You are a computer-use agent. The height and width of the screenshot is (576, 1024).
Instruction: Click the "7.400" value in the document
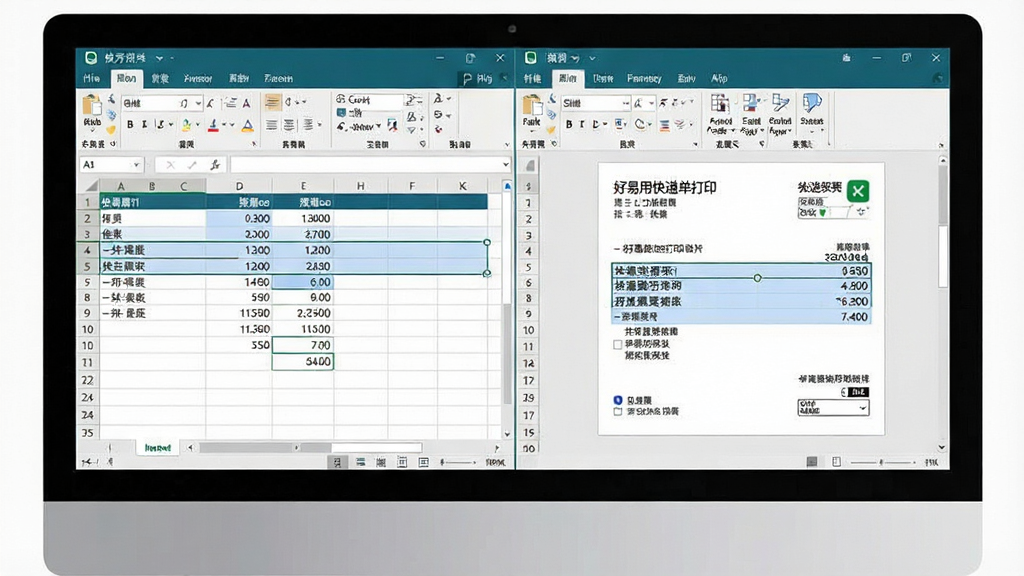[x=854, y=317]
